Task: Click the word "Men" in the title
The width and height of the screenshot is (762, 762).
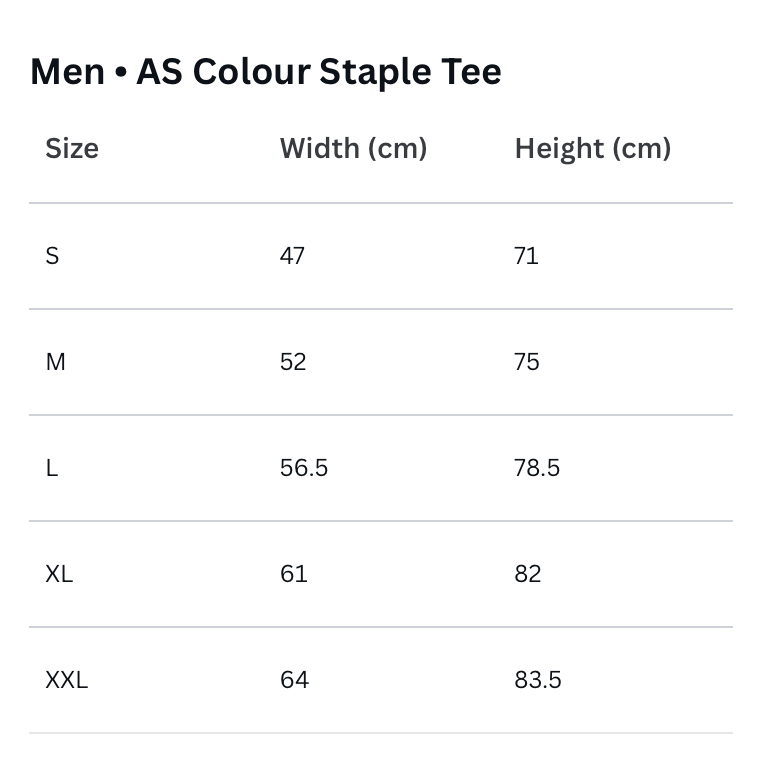Action: click(x=67, y=72)
